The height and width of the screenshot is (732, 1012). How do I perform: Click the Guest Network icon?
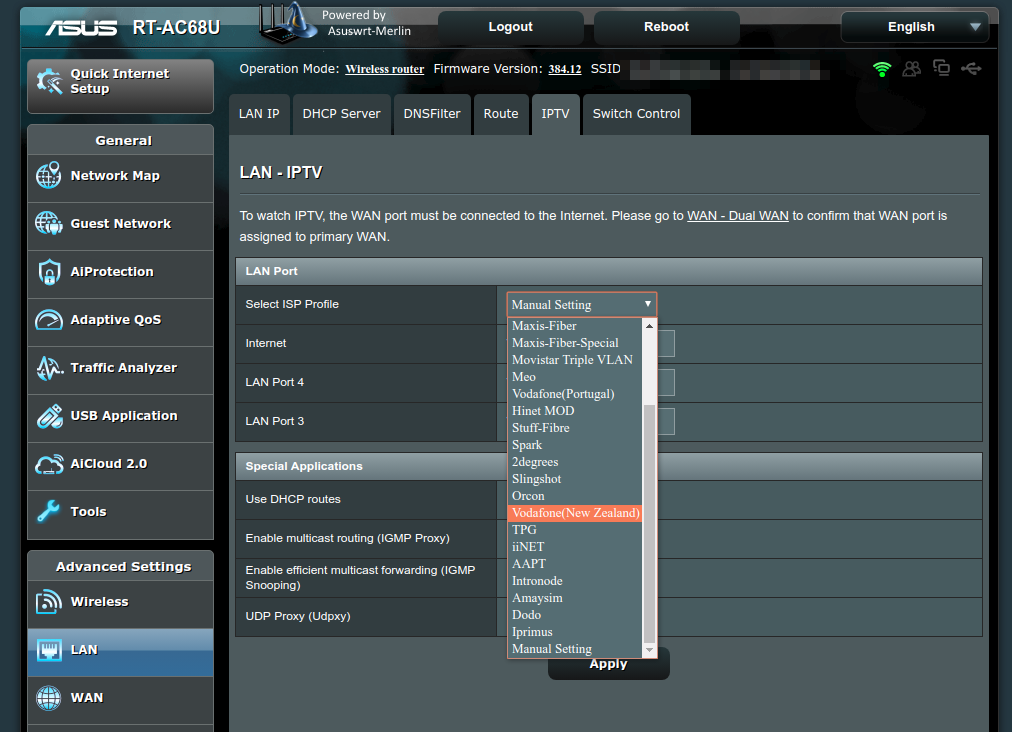pyautogui.click(x=48, y=223)
